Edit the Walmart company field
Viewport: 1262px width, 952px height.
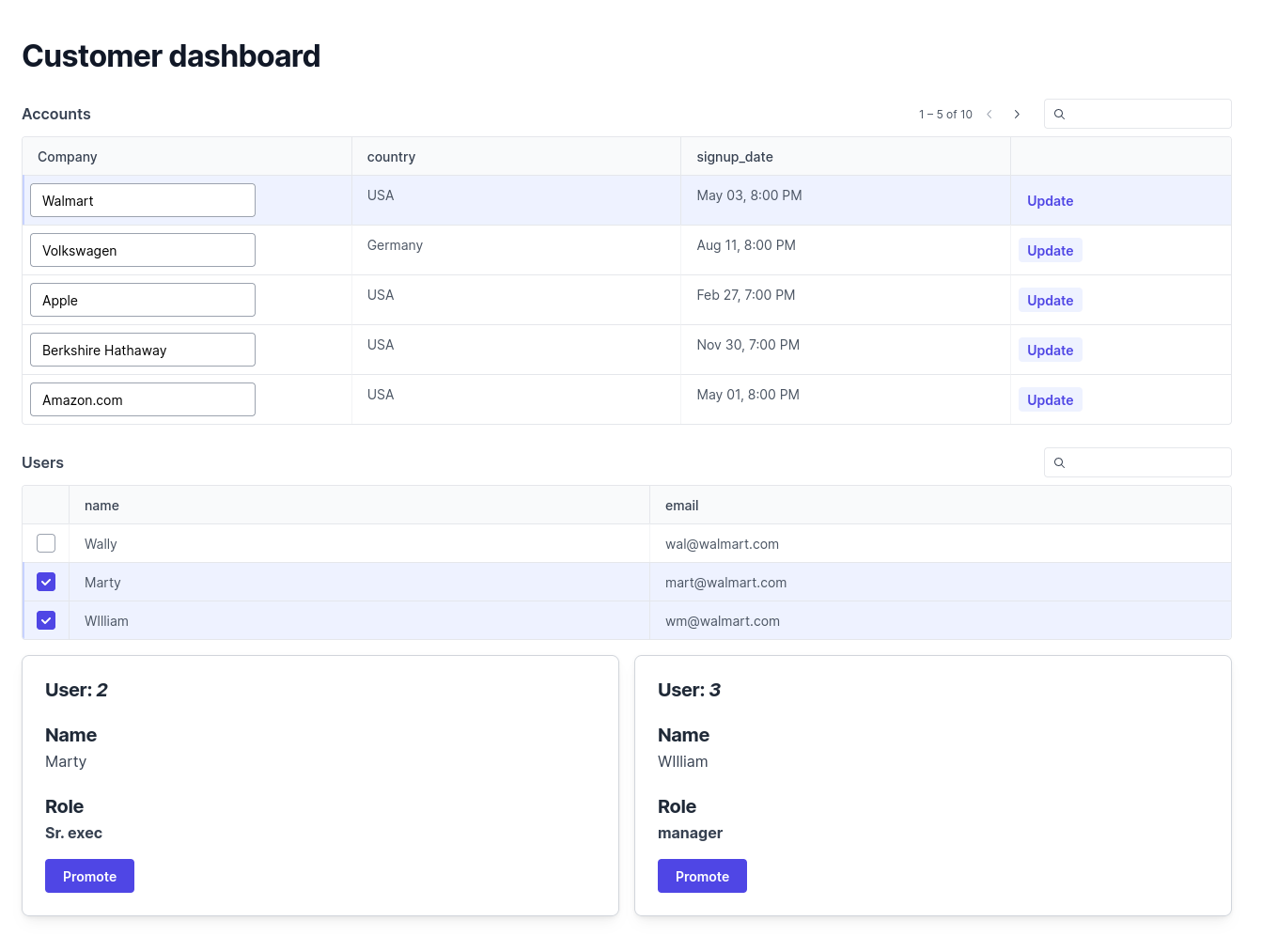[x=143, y=200]
